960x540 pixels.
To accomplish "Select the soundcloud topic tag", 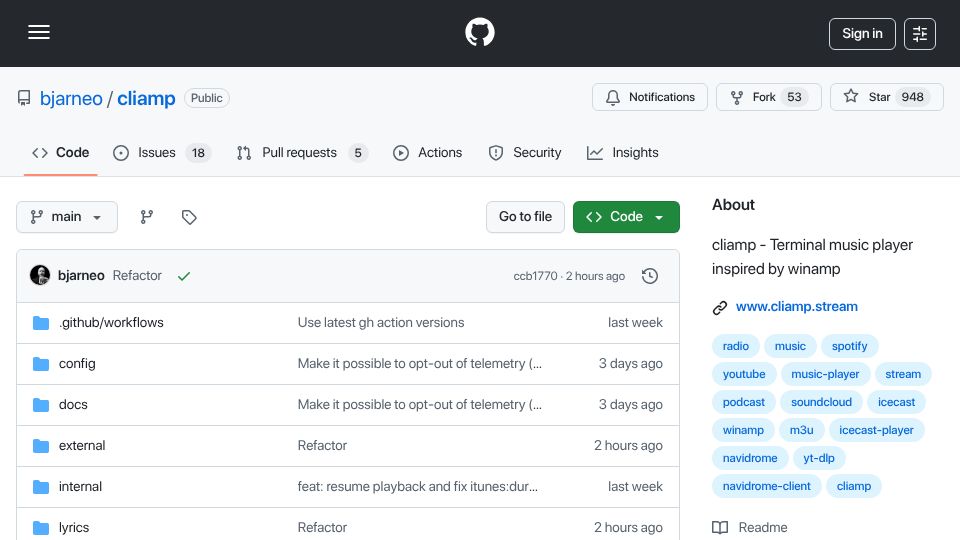I will coord(821,402).
